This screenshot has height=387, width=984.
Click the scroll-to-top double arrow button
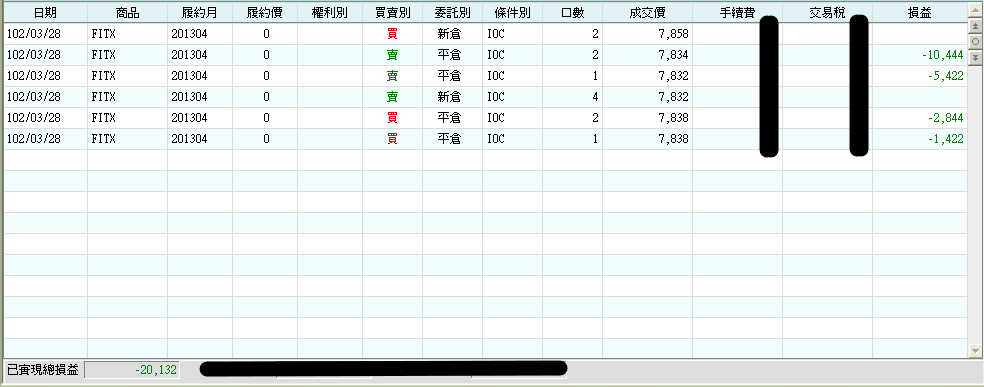click(x=975, y=26)
